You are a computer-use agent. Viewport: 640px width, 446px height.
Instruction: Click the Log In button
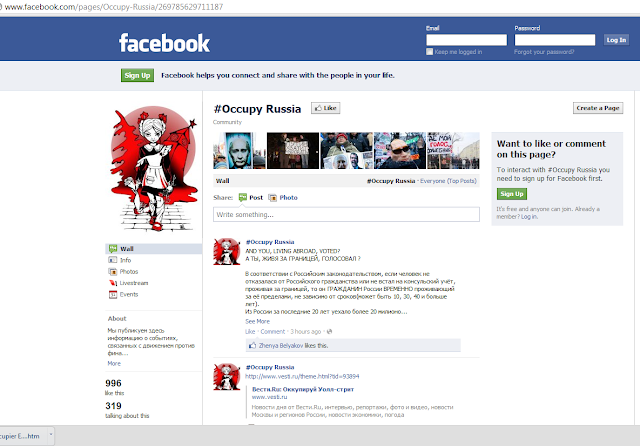[x=616, y=40]
